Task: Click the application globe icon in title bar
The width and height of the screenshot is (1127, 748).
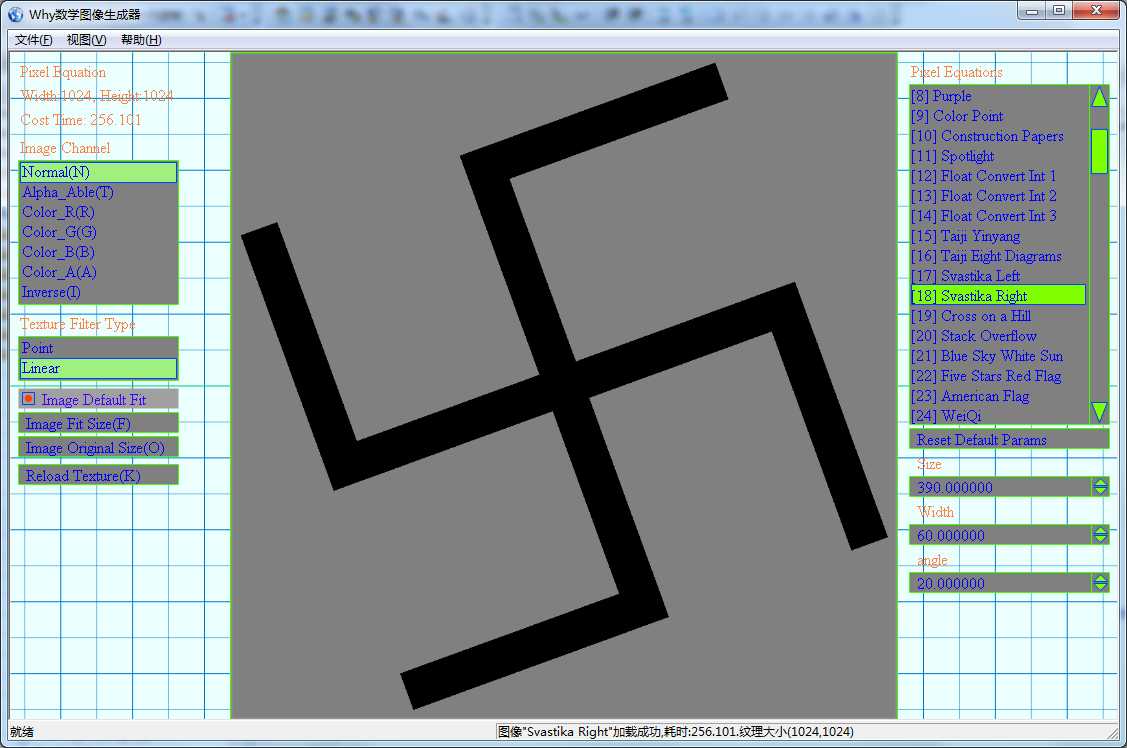Action: [x=15, y=14]
